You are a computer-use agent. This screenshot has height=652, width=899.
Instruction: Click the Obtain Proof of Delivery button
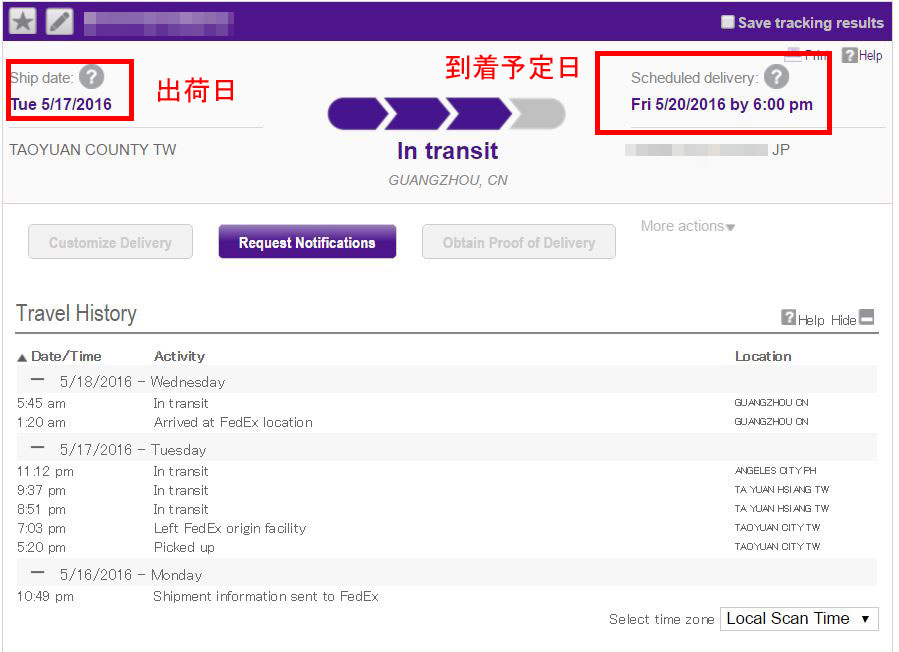pyautogui.click(x=518, y=241)
